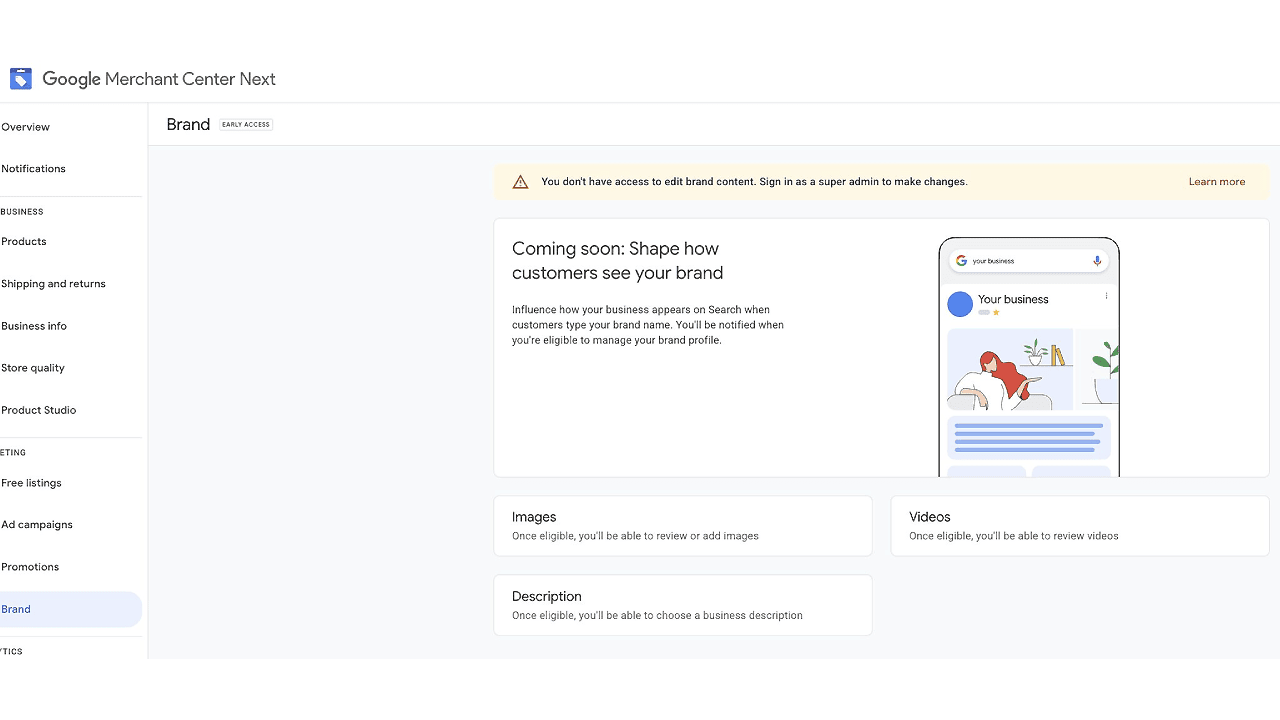Go to Notifications in sidebar
The width and height of the screenshot is (1280, 720).
pyautogui.click(x=34, y=169)
